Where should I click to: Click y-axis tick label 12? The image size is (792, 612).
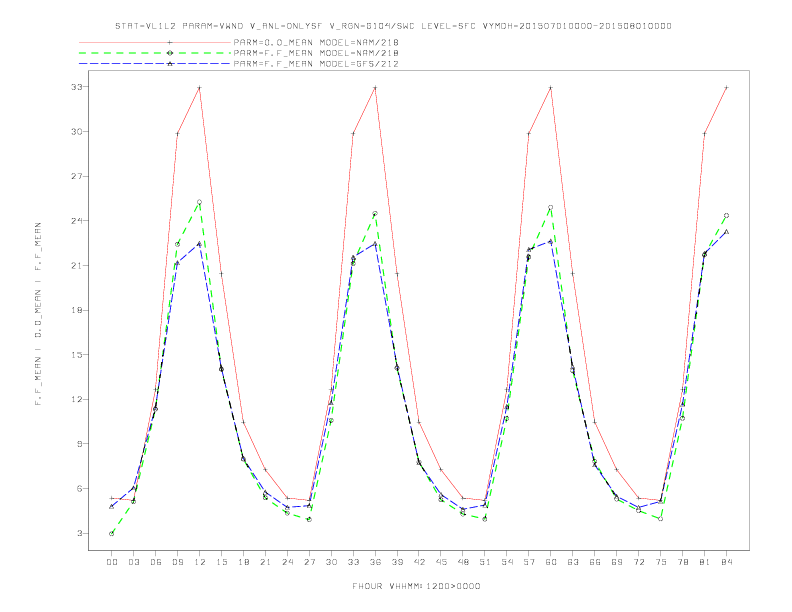click(76, 399)
